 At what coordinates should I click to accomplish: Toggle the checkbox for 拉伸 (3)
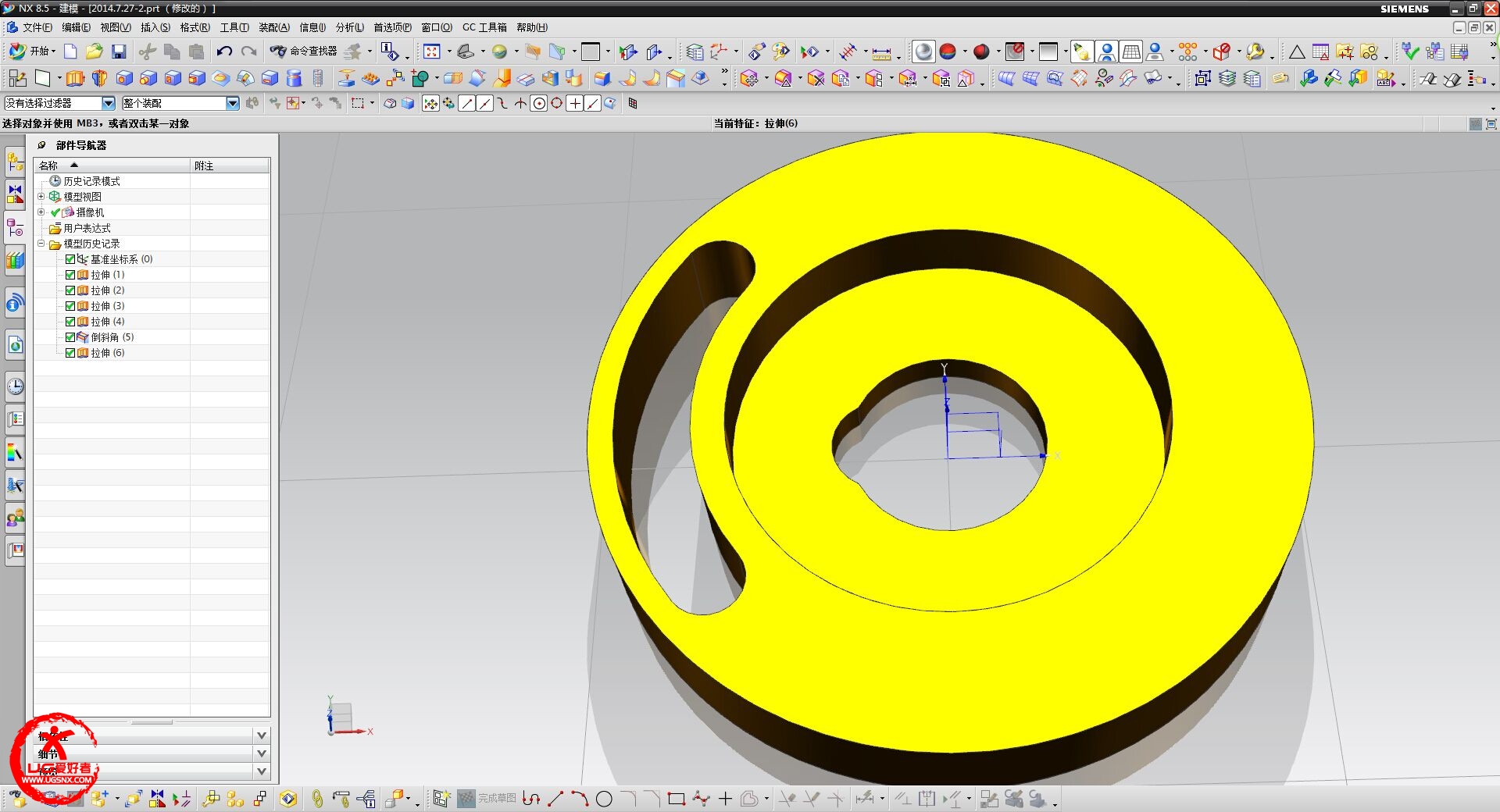pos(70,306)
